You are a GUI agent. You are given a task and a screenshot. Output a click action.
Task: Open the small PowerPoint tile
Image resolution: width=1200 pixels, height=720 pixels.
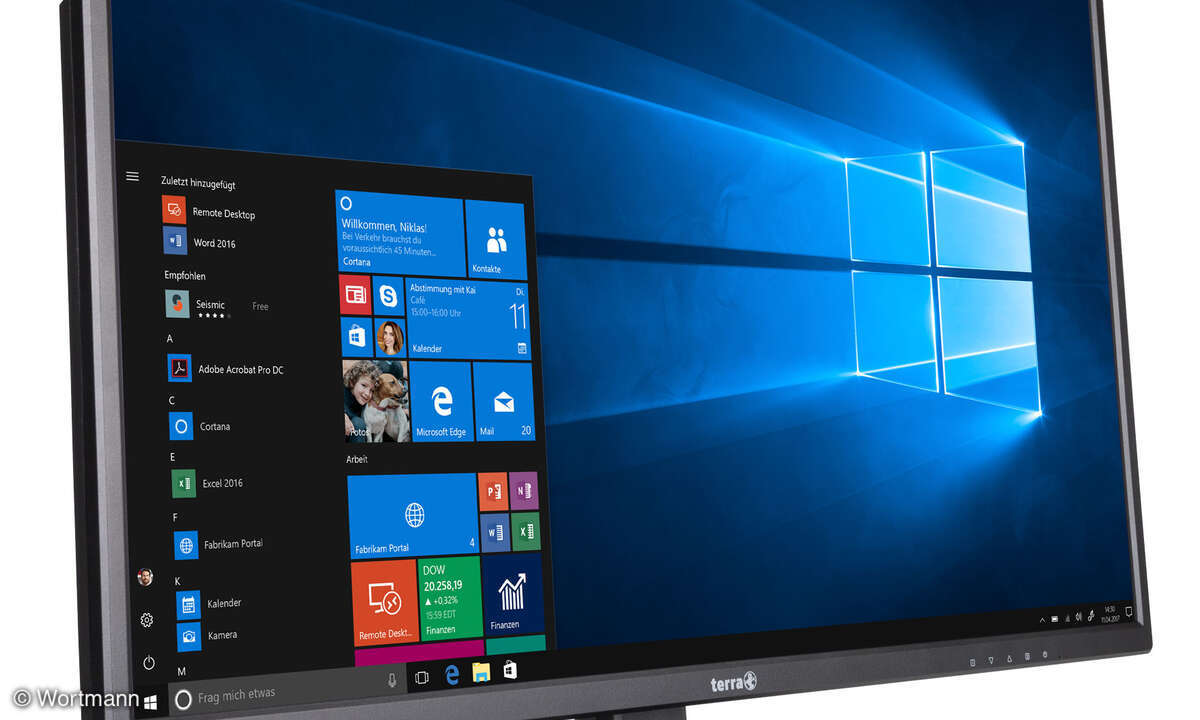[493, 491]
